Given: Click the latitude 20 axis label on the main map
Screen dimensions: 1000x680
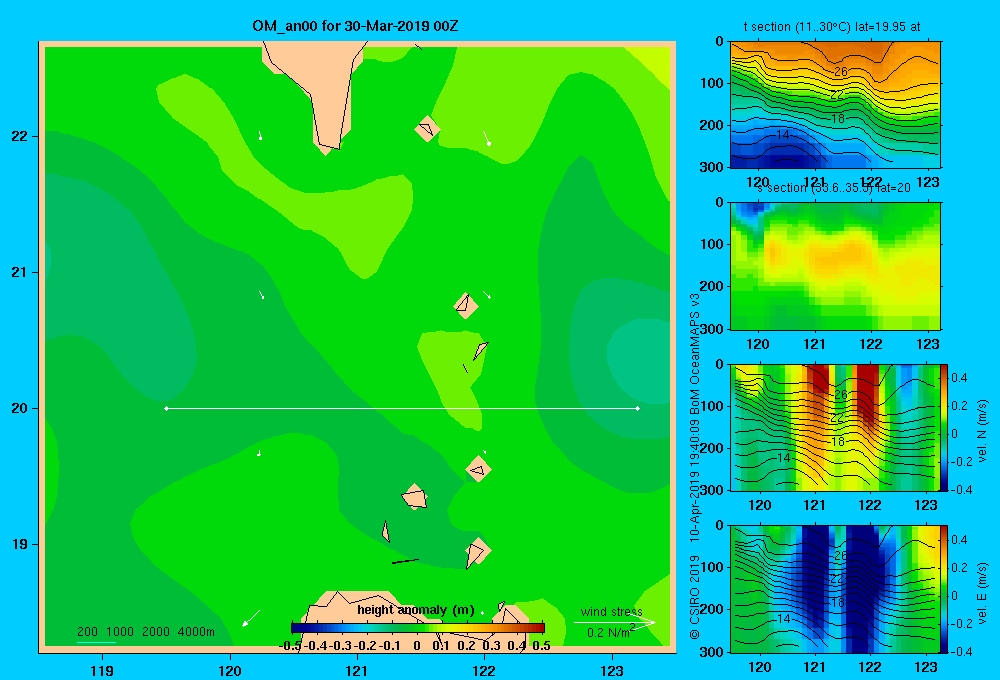Looking at the screenshot, I should pos(20,408).
